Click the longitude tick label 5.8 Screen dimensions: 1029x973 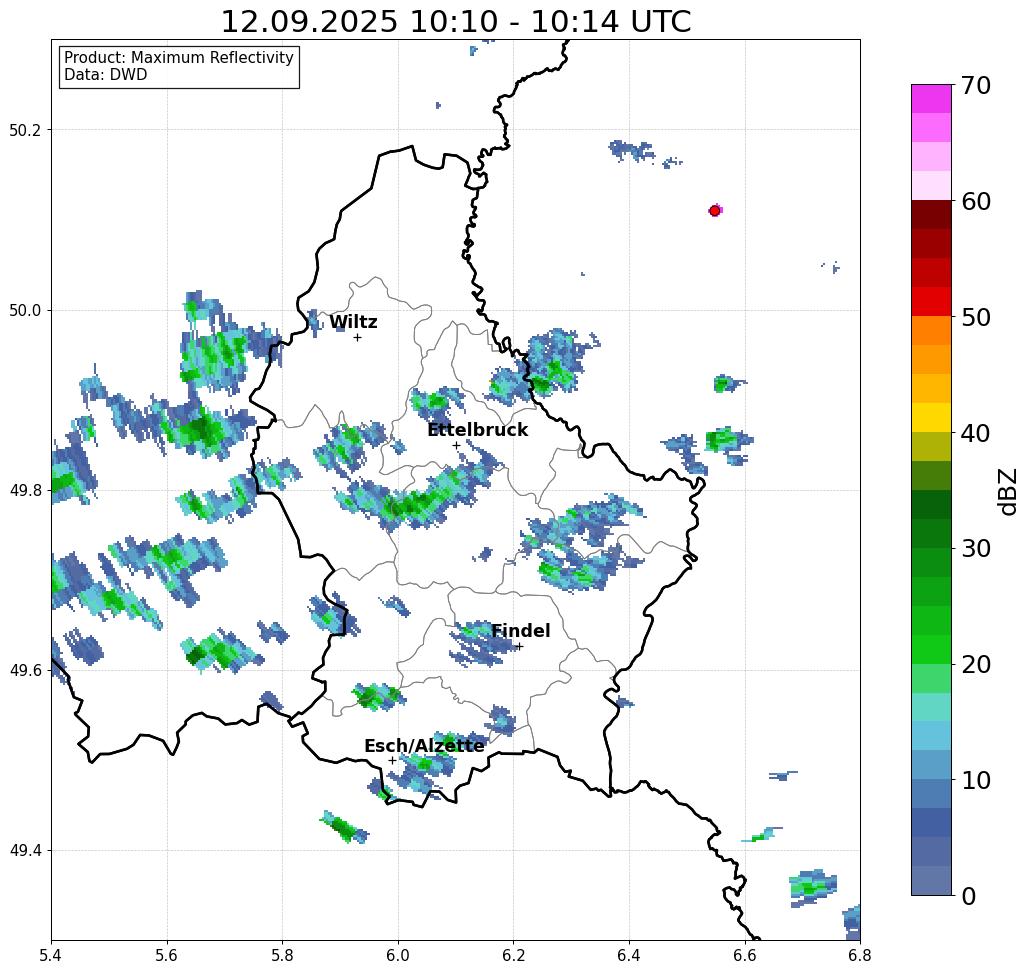282,955
